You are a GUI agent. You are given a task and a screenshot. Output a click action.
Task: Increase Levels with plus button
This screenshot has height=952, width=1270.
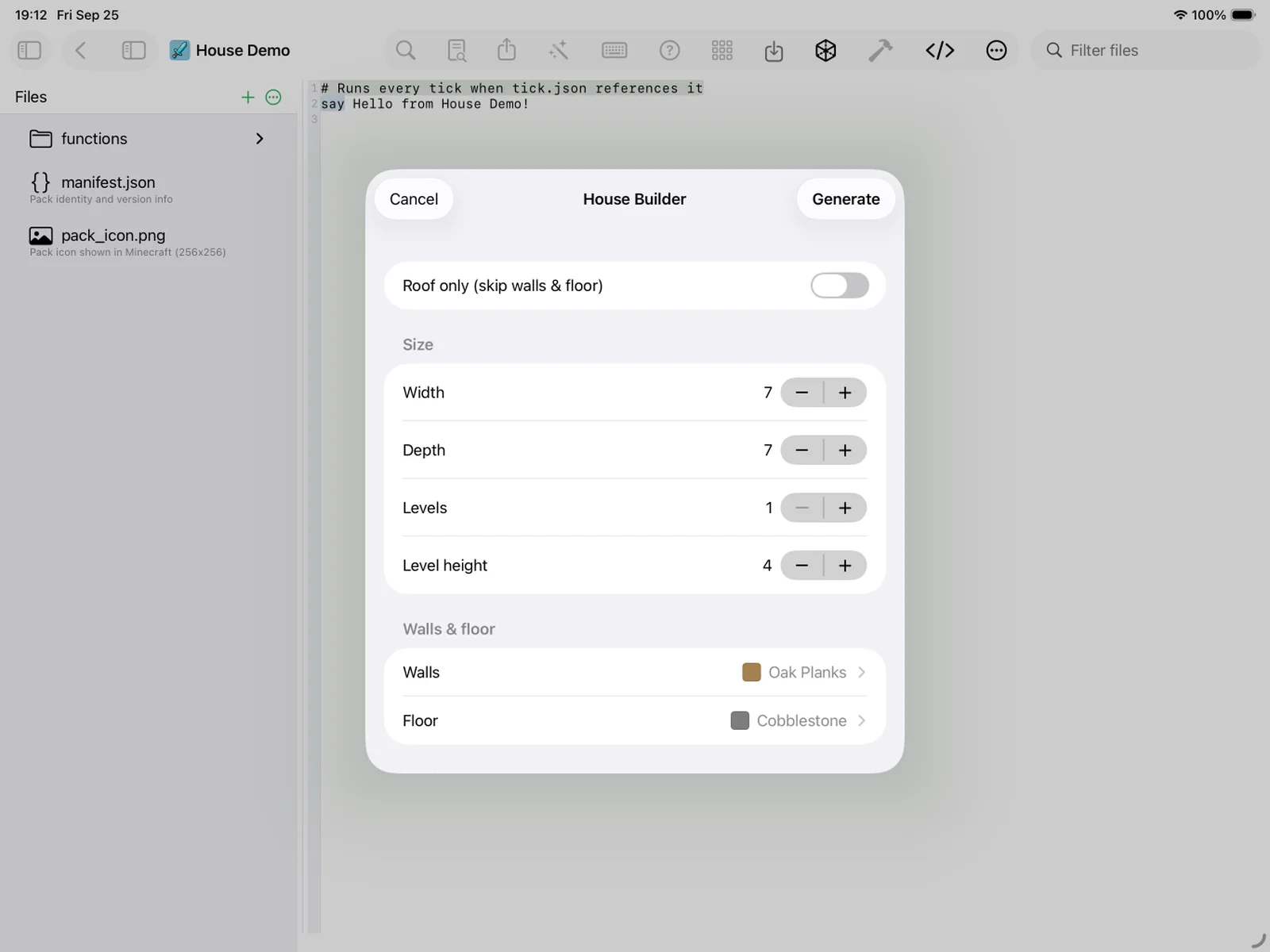point(845,508)
